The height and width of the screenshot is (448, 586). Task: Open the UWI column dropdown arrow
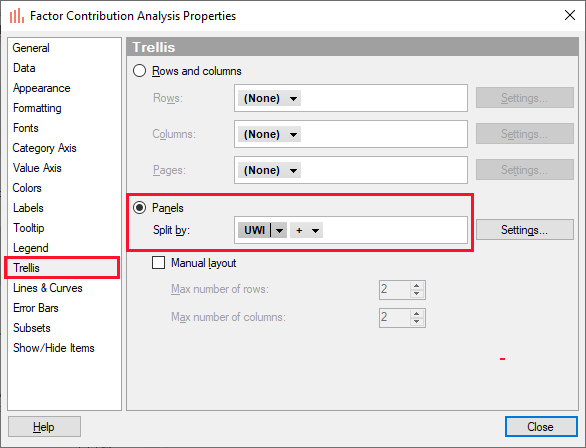pos(279,230)
